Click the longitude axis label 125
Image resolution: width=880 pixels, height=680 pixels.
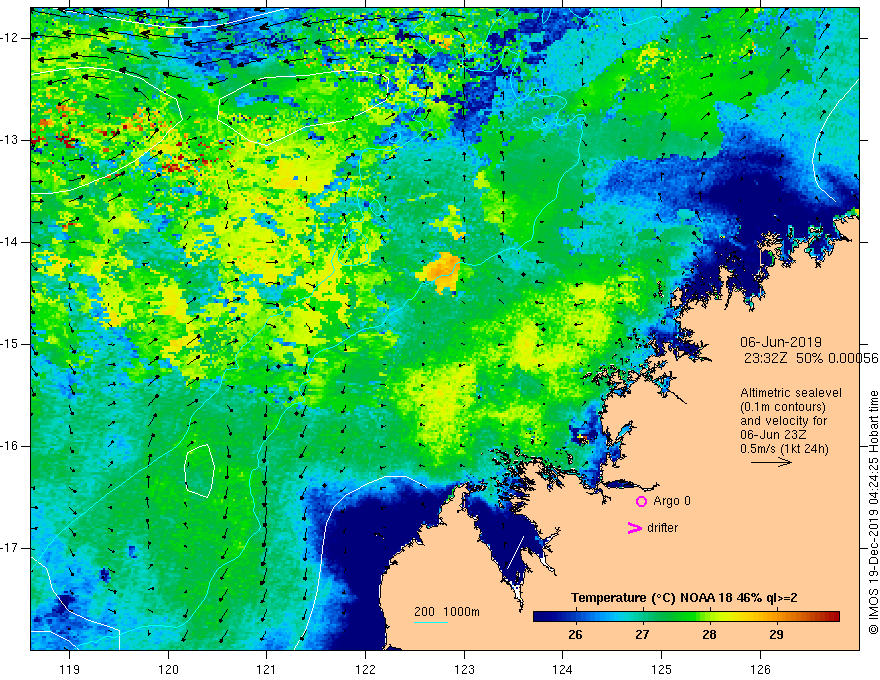pyautogui.click(x=662, y=669)
